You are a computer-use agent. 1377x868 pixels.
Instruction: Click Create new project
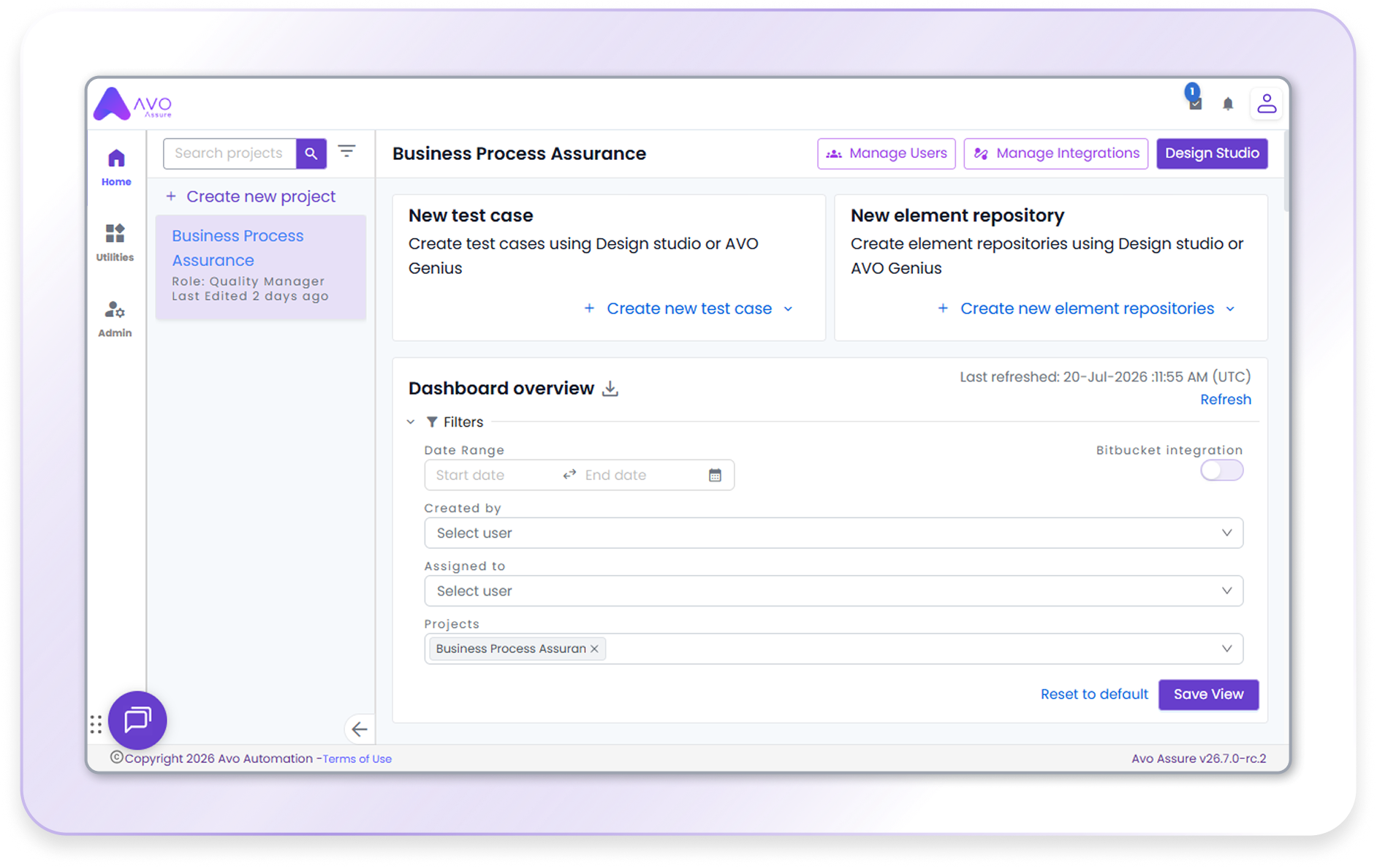click(251, 197)
